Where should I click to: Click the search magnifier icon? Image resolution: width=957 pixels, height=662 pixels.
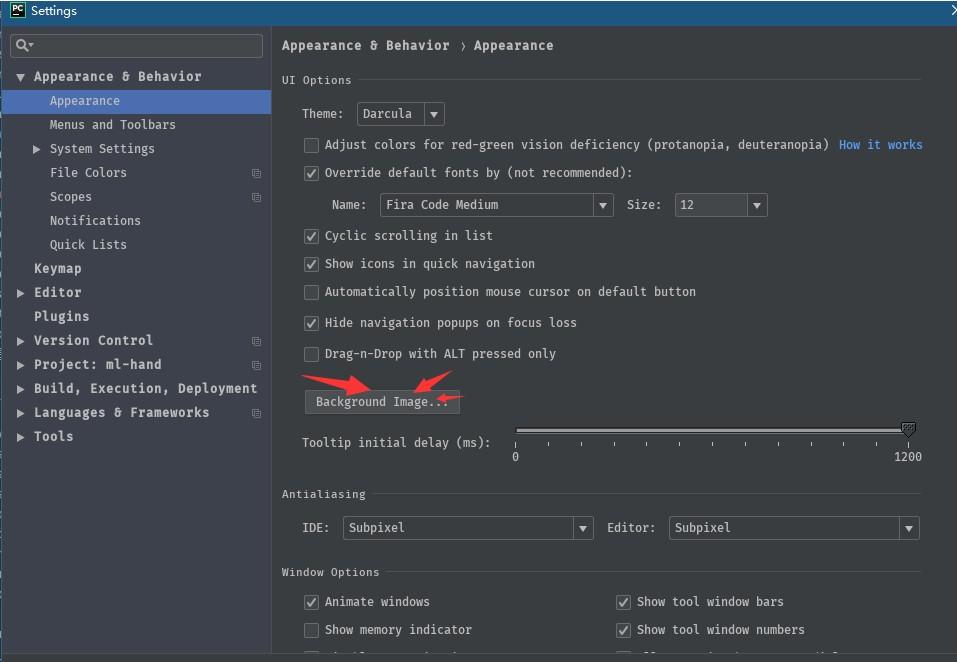tap(23, 45)
